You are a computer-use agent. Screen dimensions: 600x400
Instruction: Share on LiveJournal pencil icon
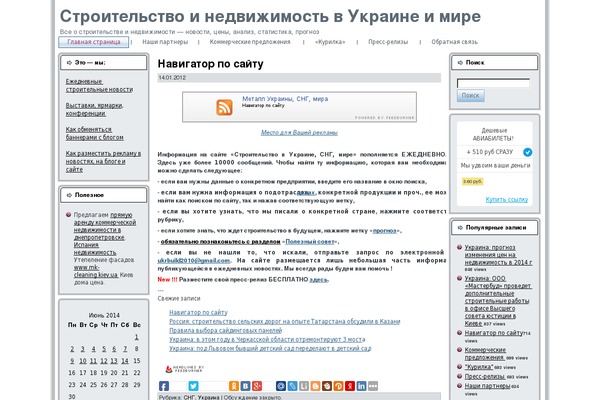pos(292,386)
